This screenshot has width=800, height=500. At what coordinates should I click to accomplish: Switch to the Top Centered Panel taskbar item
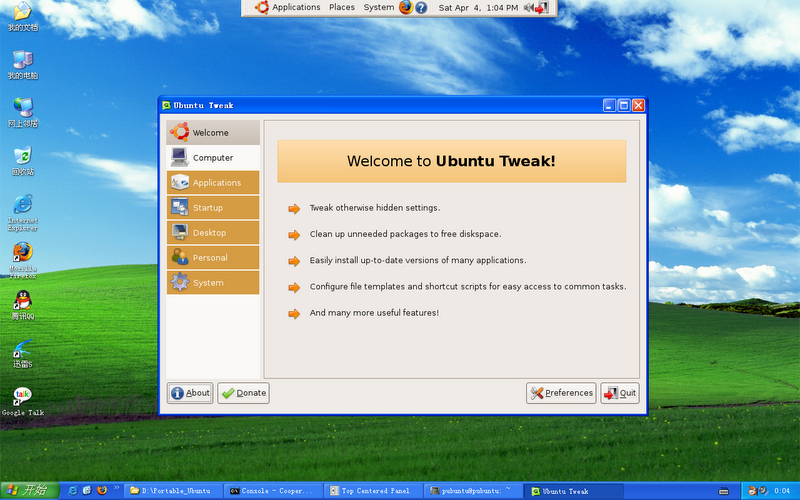click(x=373, y=491)
